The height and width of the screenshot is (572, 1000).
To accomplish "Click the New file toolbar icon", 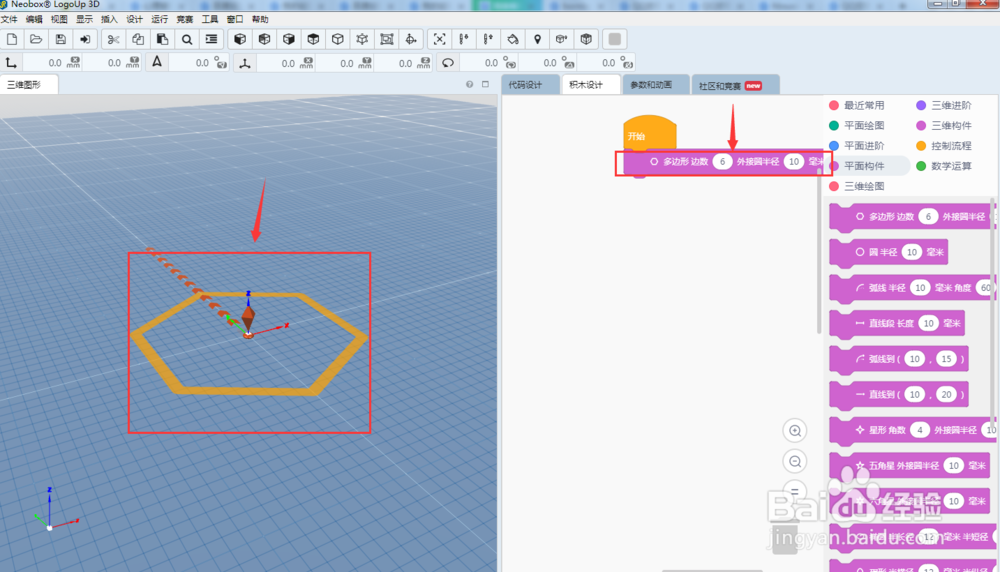I will 12,40.
